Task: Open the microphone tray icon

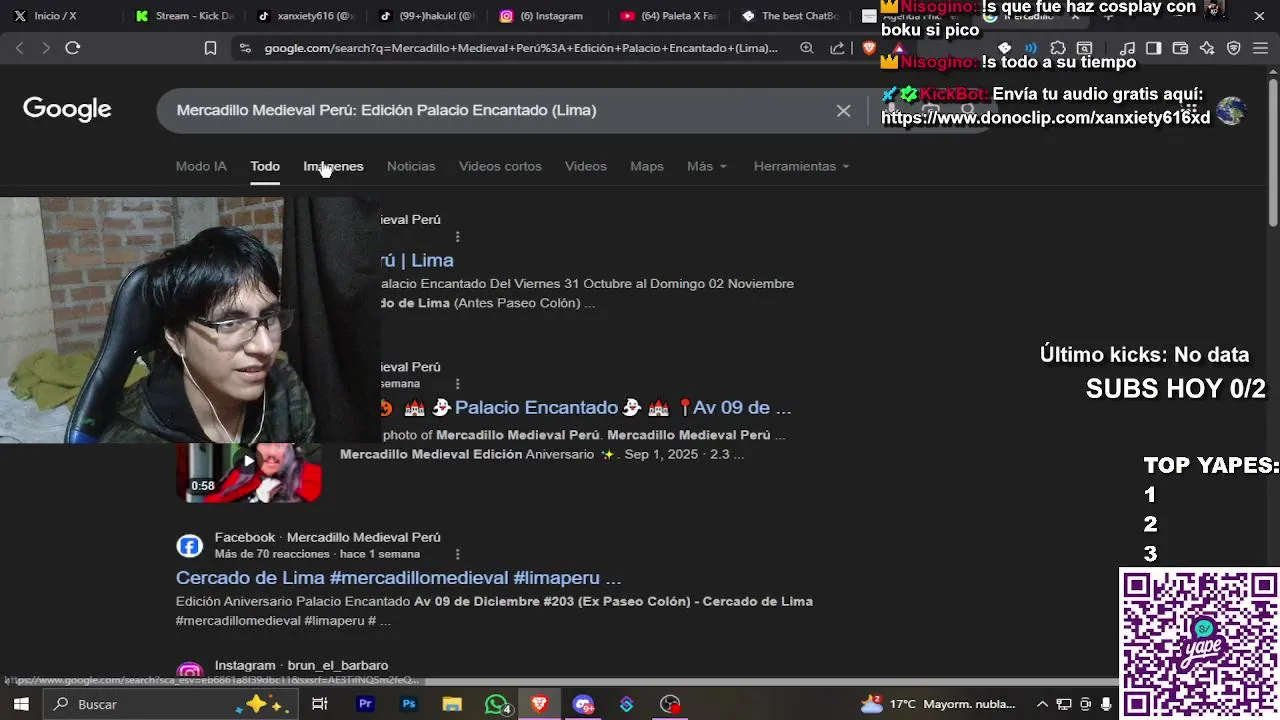Action: point(1106,704)
